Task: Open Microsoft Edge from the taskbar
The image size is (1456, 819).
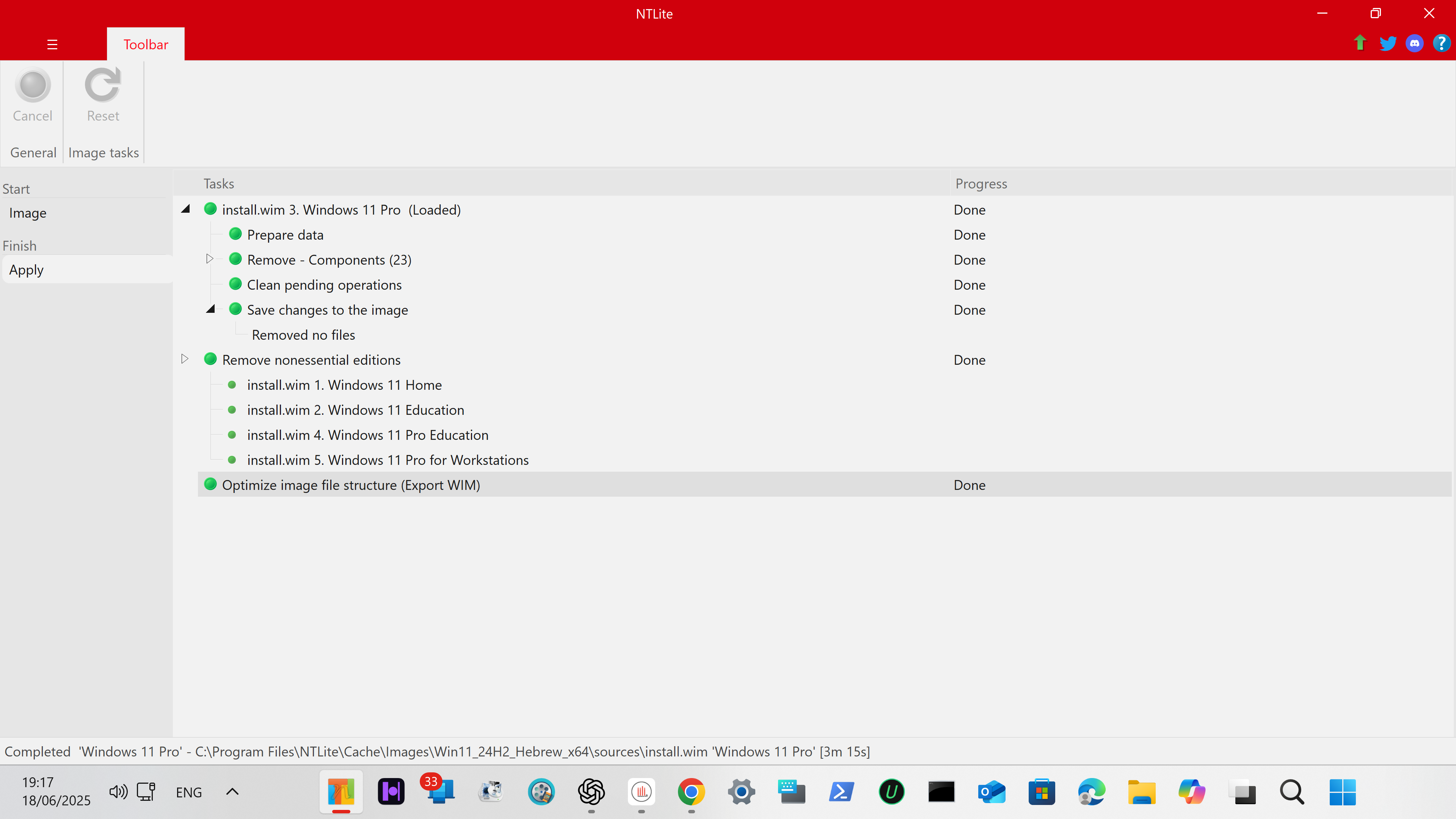Action: coord(1091,792)
